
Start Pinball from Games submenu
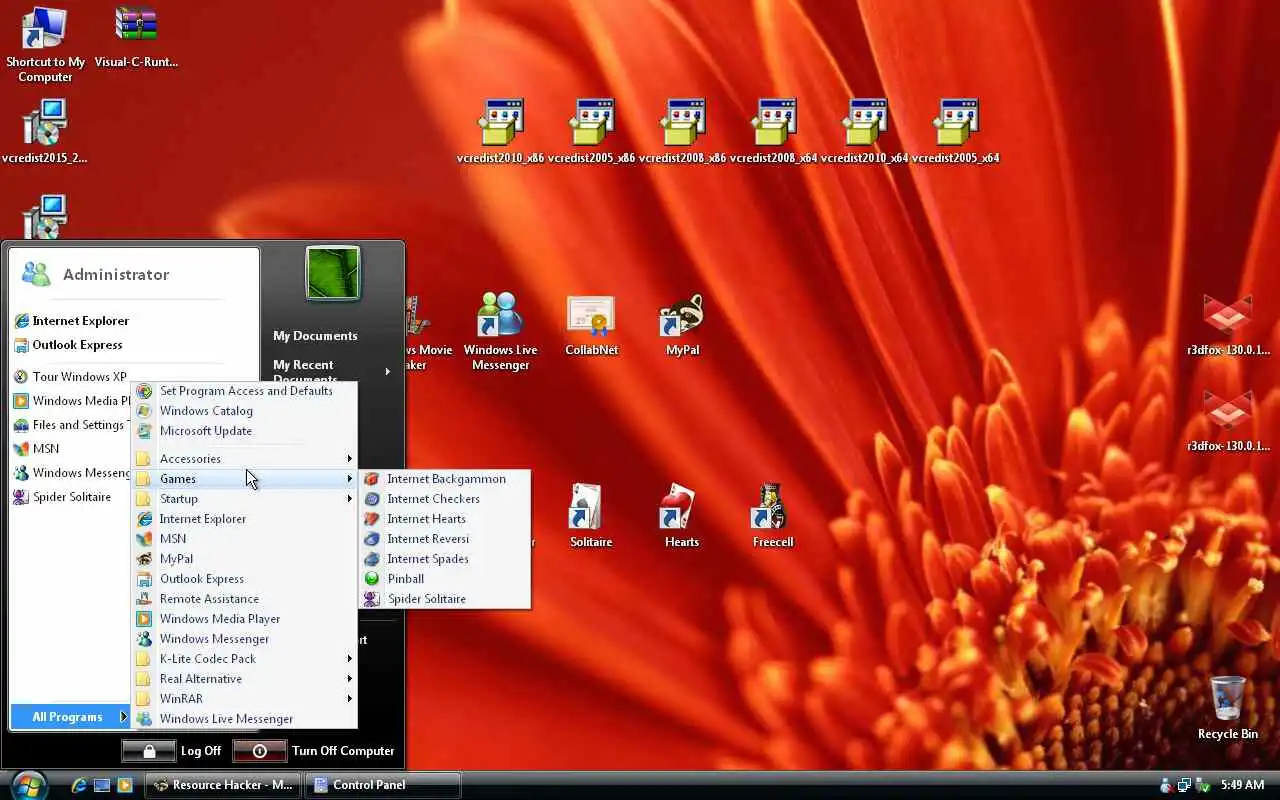point(445,579)
